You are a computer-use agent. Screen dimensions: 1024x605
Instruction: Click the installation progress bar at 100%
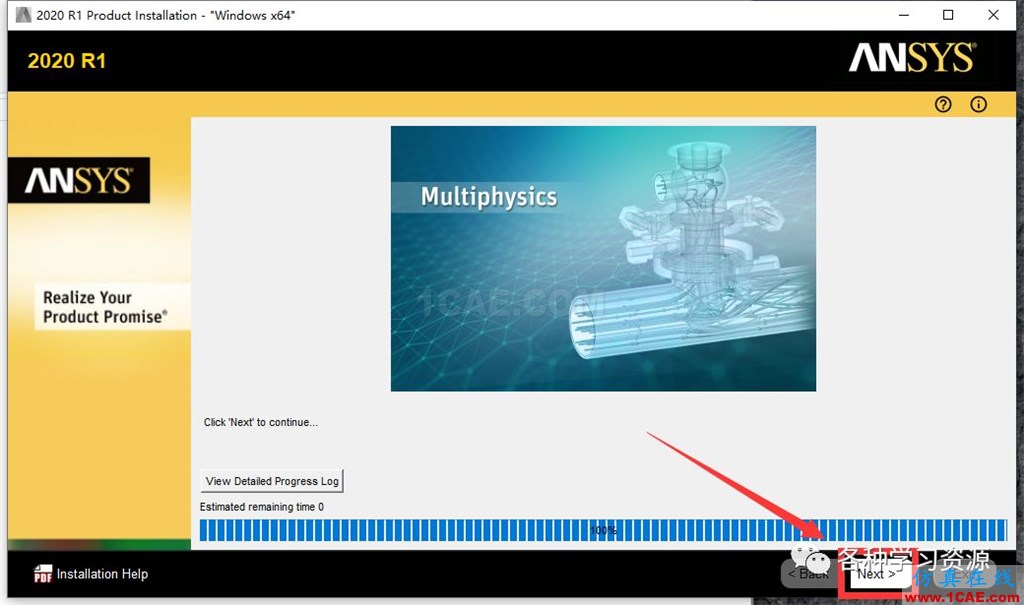click(603, 530)
